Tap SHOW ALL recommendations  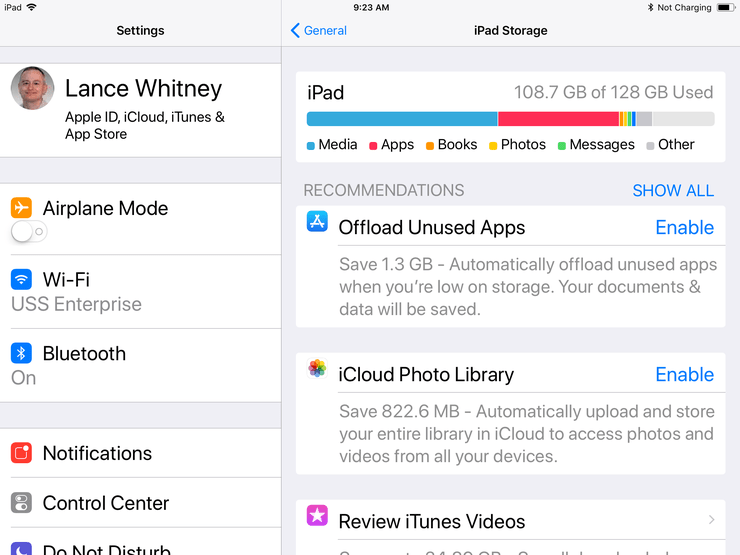pyautogui.click(x=673, y=191)
